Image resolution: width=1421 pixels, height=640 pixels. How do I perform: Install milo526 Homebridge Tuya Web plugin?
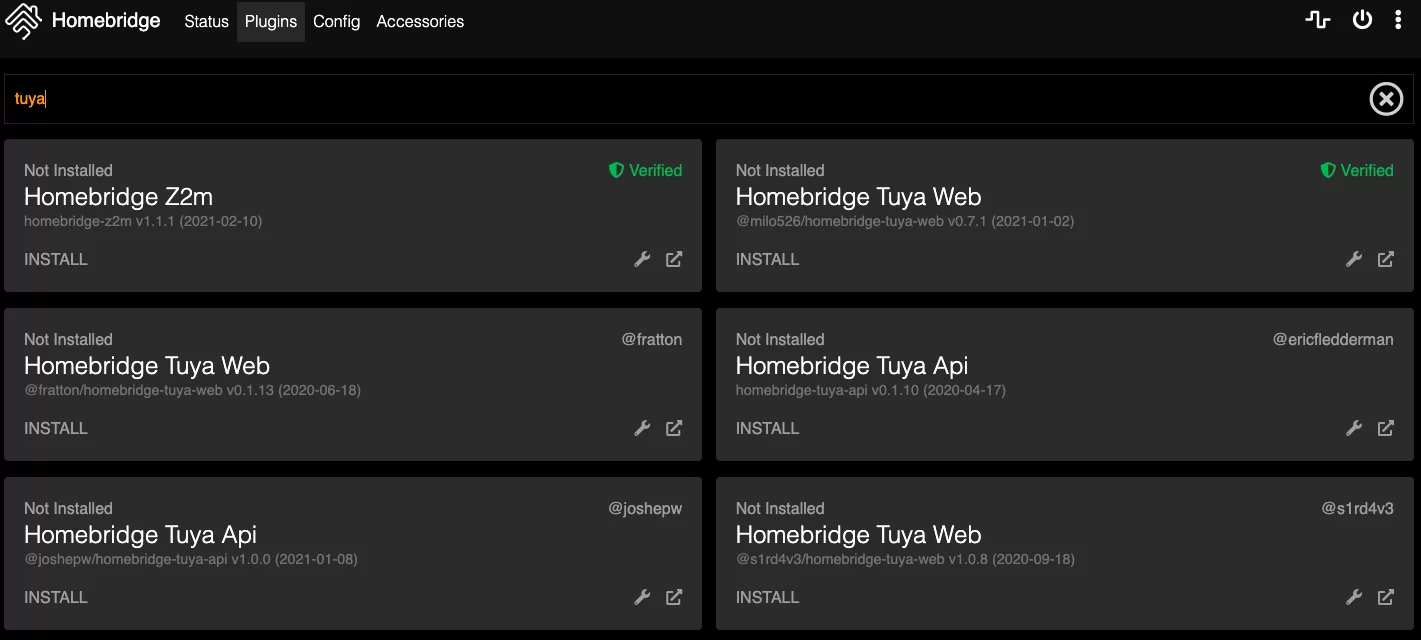pyautogui.click(x=767, y=259)
